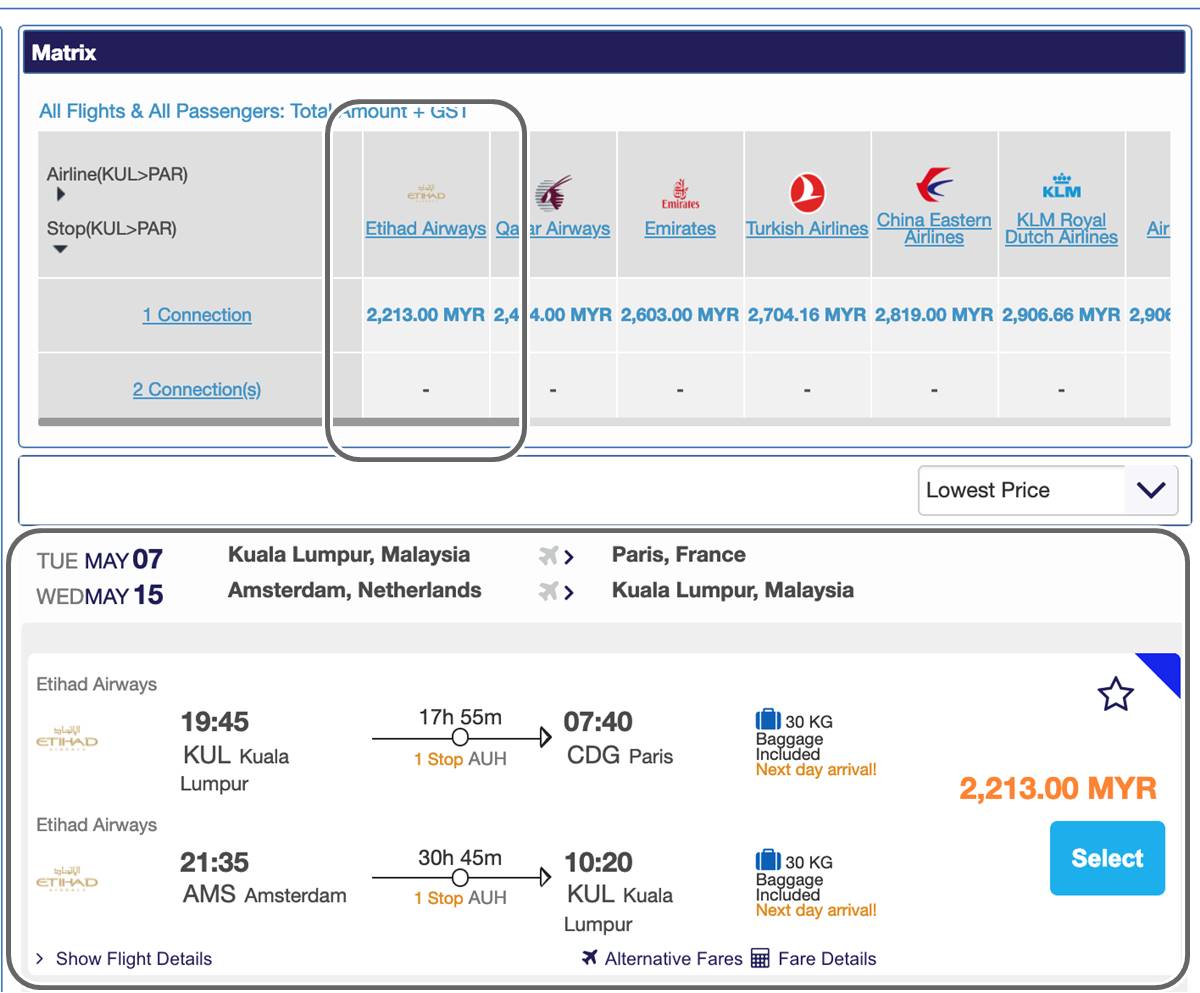Image resolution: width=1200 pixels, height=993 pixels.
Task: Click the WED MAY 15 date
Action: (99, 595)
